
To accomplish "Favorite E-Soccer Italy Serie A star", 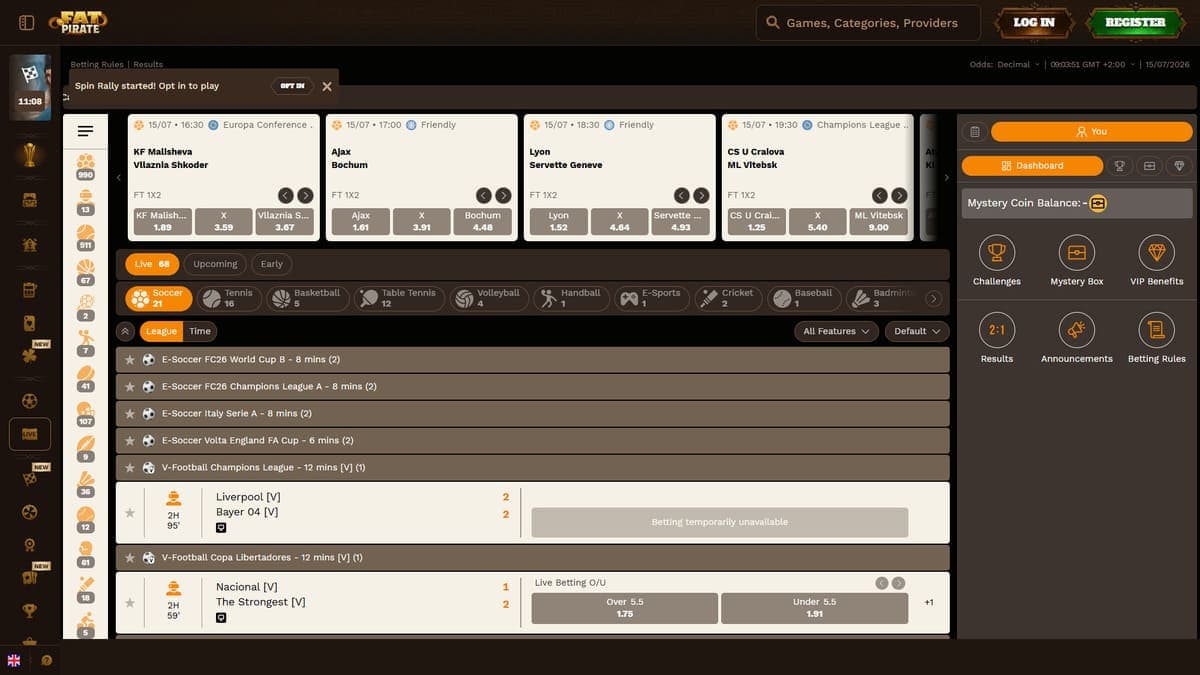I will pos(129,414).
